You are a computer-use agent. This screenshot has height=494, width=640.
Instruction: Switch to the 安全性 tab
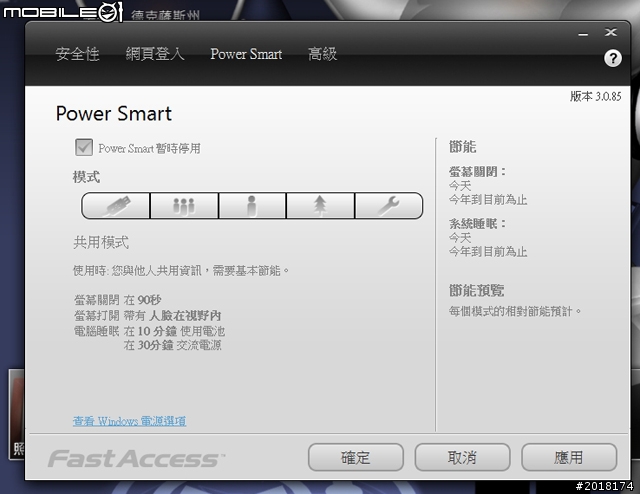tap(77, 54)
